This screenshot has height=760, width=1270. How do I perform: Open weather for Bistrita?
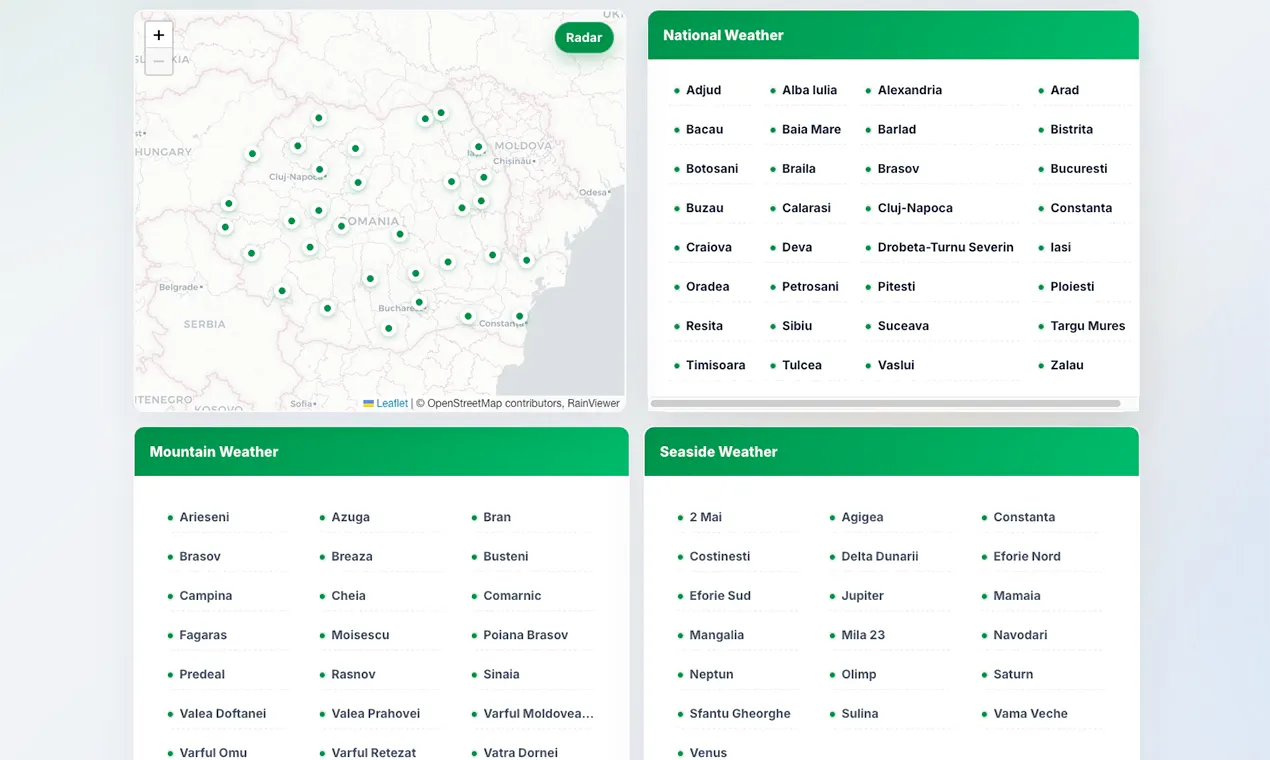coord(1071,129)
